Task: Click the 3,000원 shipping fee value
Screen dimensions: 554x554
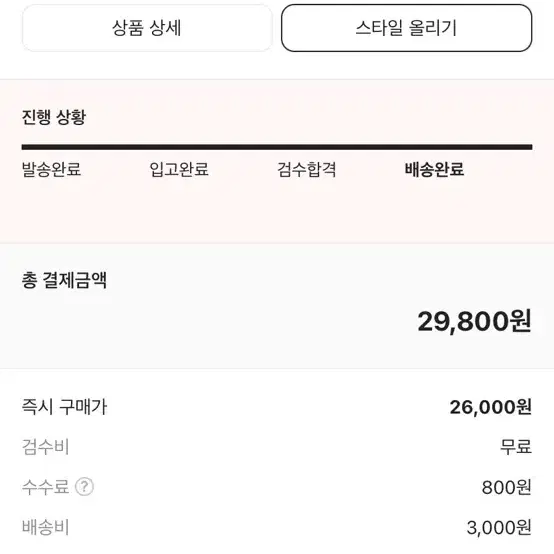Action: (x=499, y=528)
